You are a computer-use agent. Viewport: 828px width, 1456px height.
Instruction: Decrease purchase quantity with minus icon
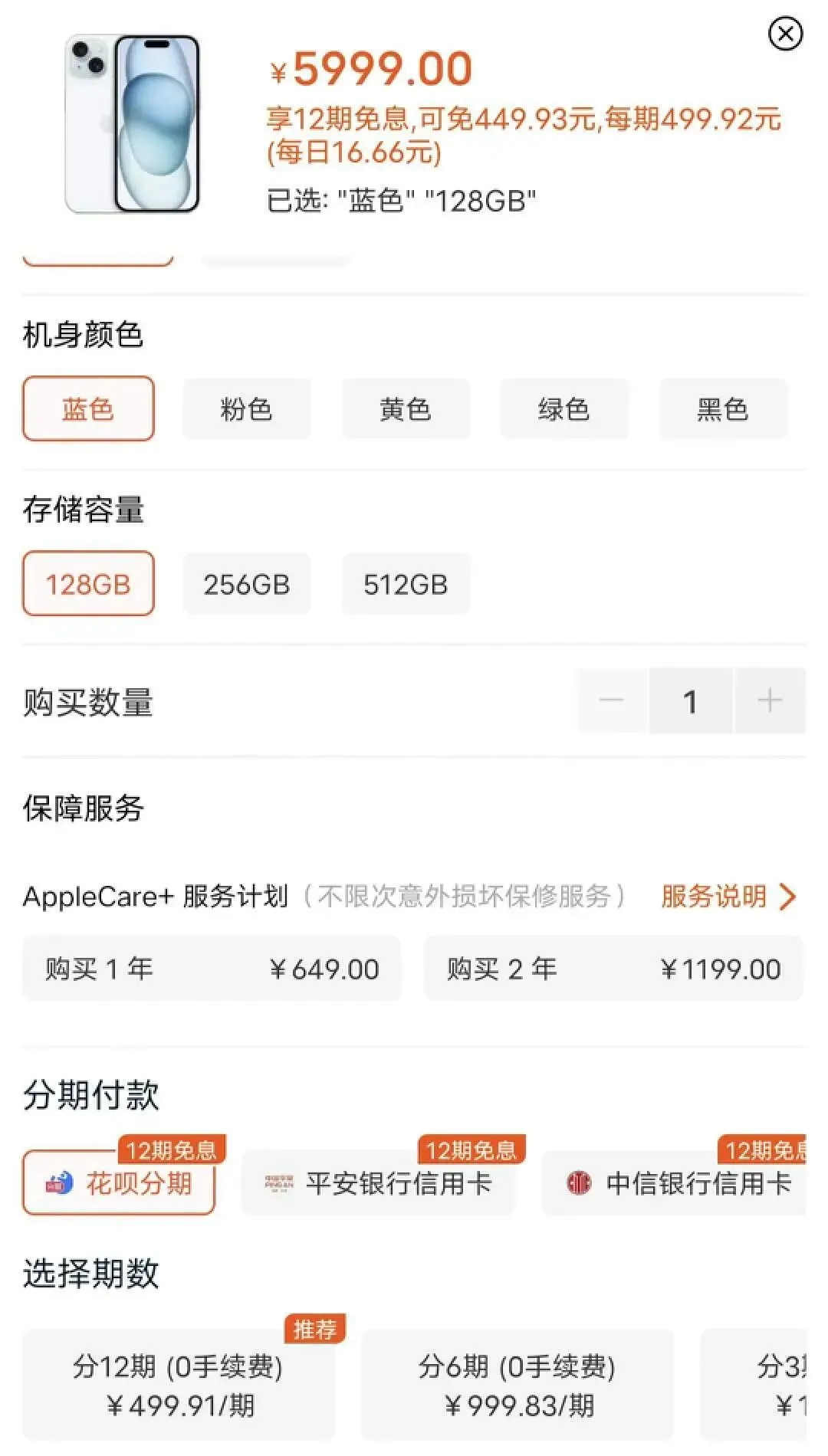612,700
